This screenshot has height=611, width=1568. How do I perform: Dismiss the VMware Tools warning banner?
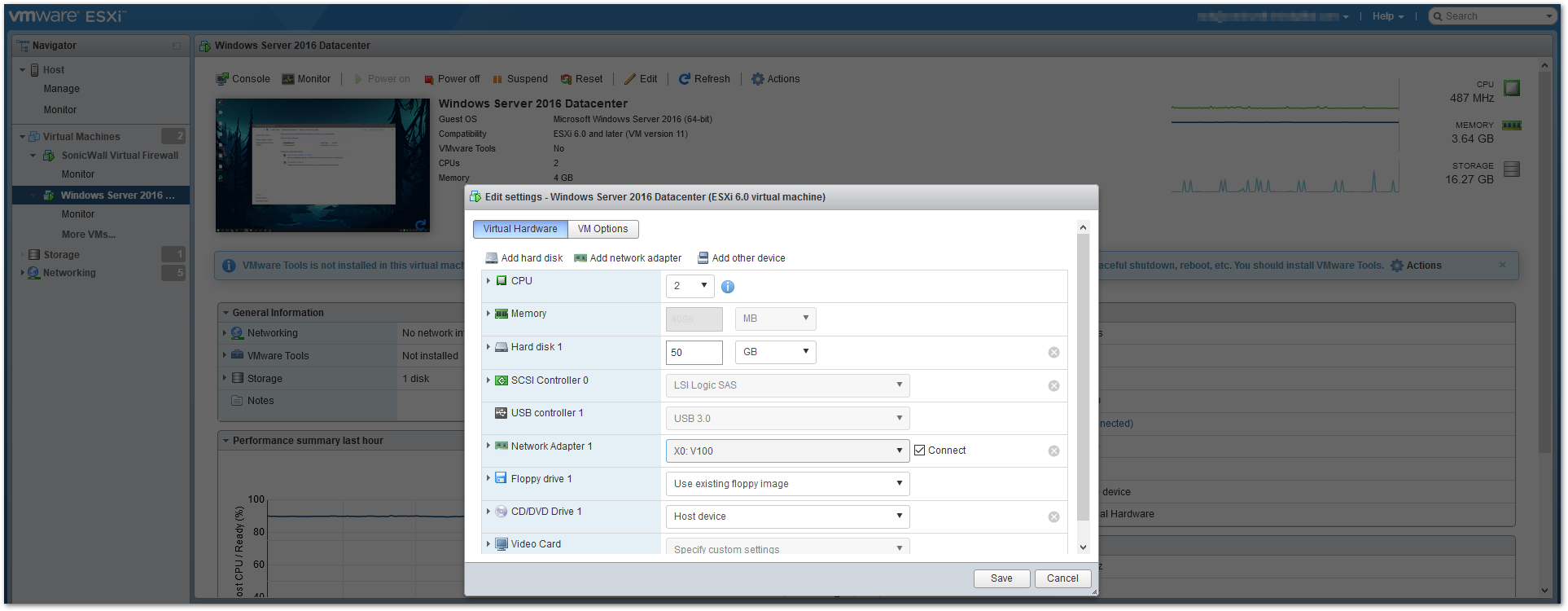1502,265
